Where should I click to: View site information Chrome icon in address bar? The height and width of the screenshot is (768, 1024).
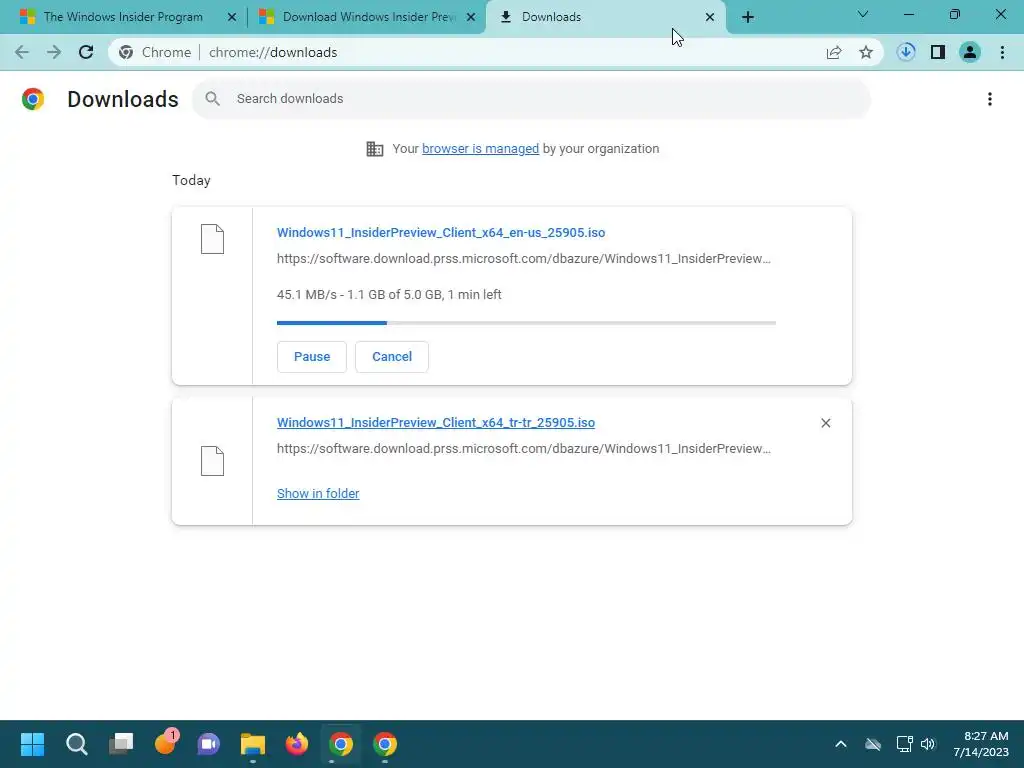[x=126, y=52]
